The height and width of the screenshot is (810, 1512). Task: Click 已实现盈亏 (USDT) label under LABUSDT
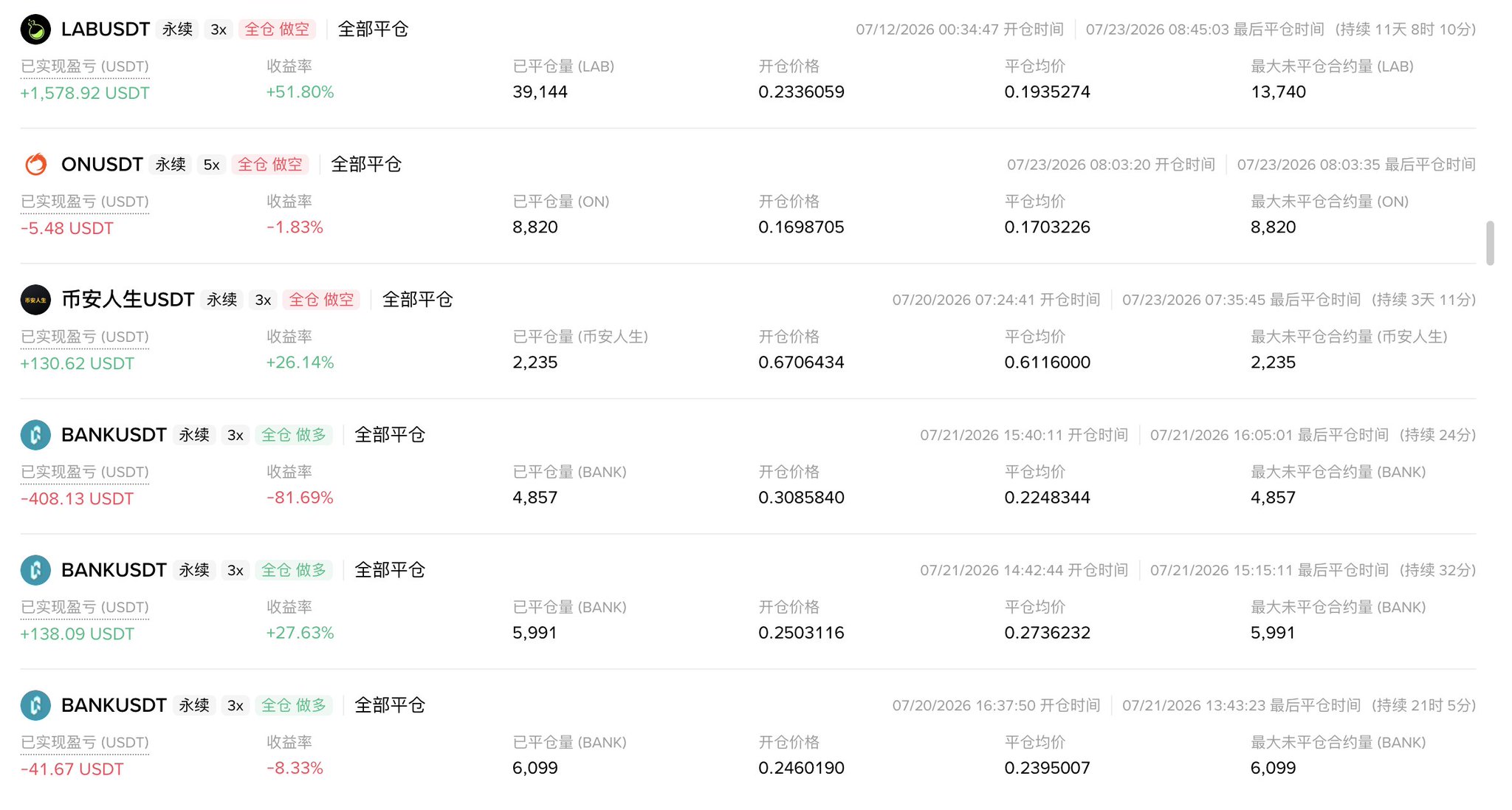85,66
